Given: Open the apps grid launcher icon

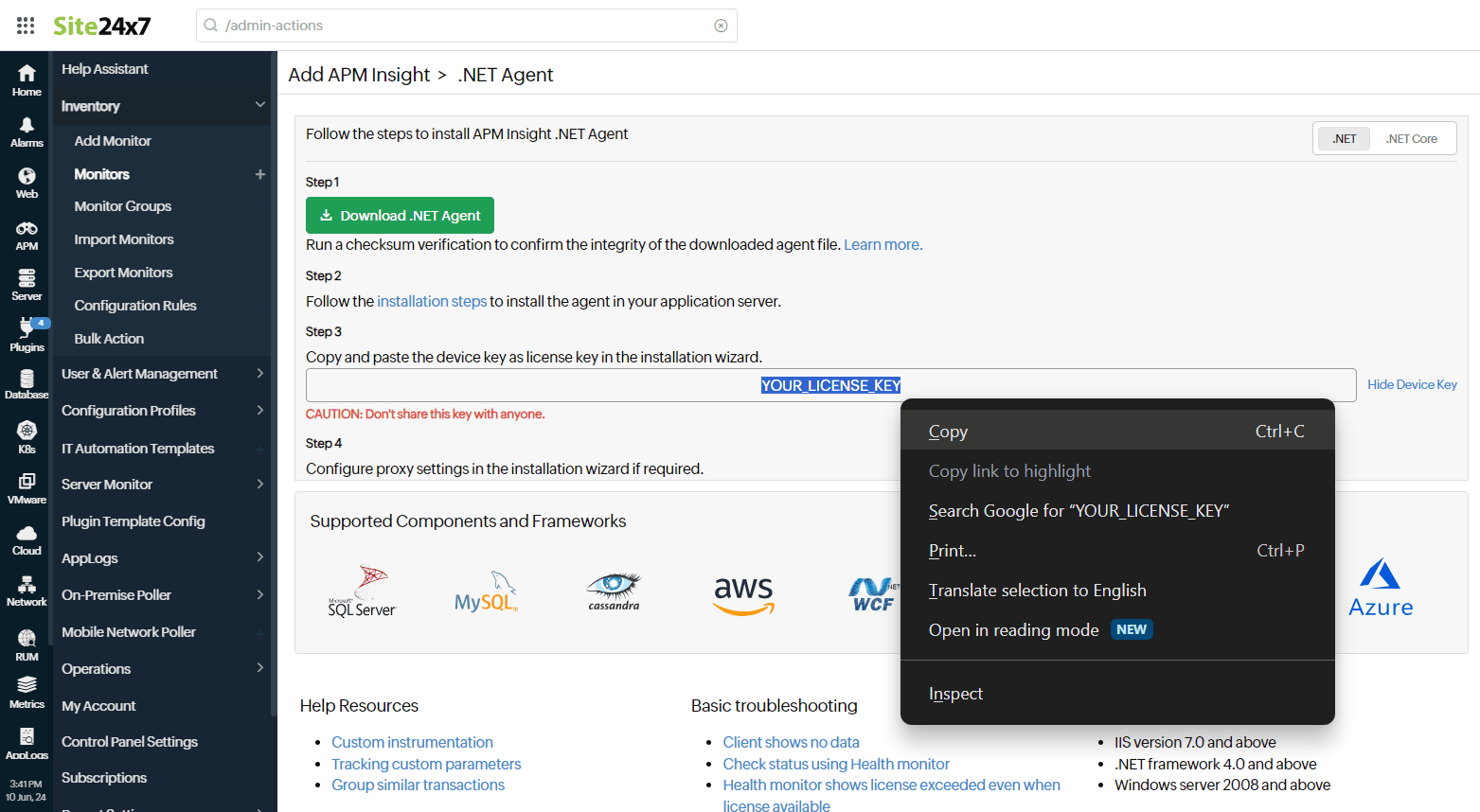Looking at the screenshot, I should click(x=26, y=26).
